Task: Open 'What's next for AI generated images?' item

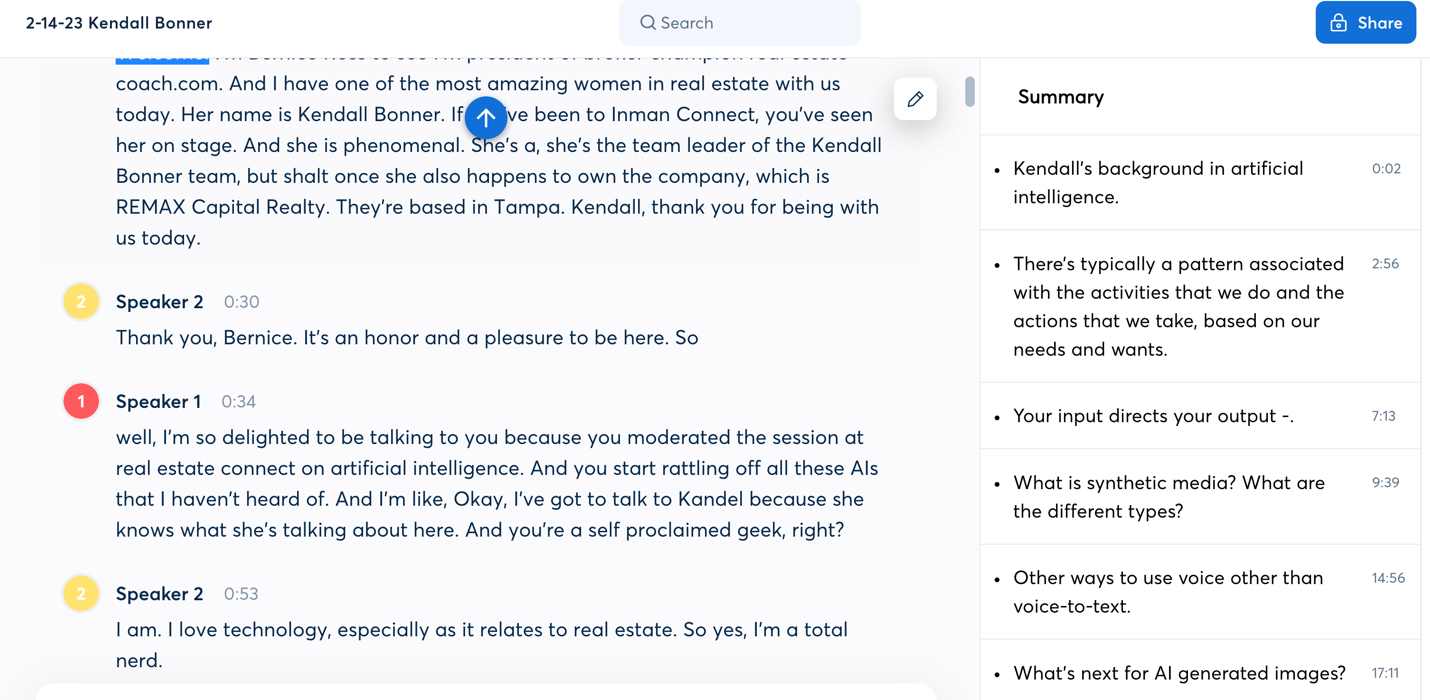Action: [1178, 673]
